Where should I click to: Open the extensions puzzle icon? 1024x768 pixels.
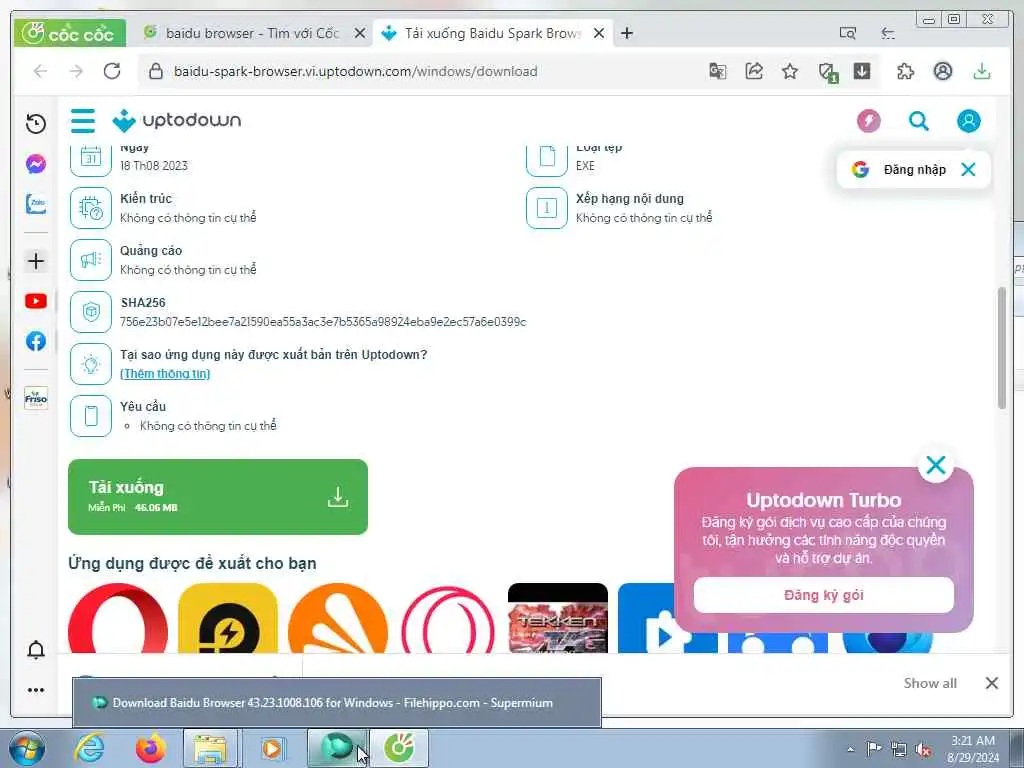click(906, 71)
